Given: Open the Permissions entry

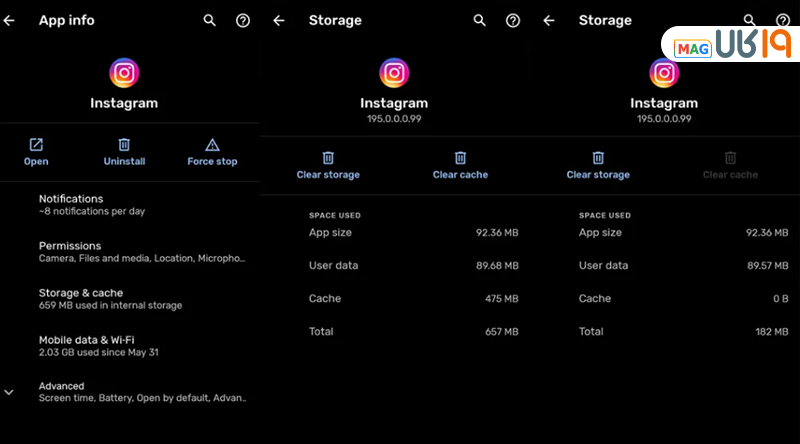Looking at the screenshot, I should point(140,251).
